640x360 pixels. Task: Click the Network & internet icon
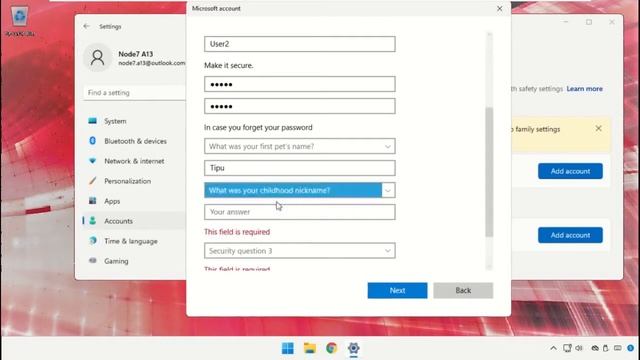(93, 161)
